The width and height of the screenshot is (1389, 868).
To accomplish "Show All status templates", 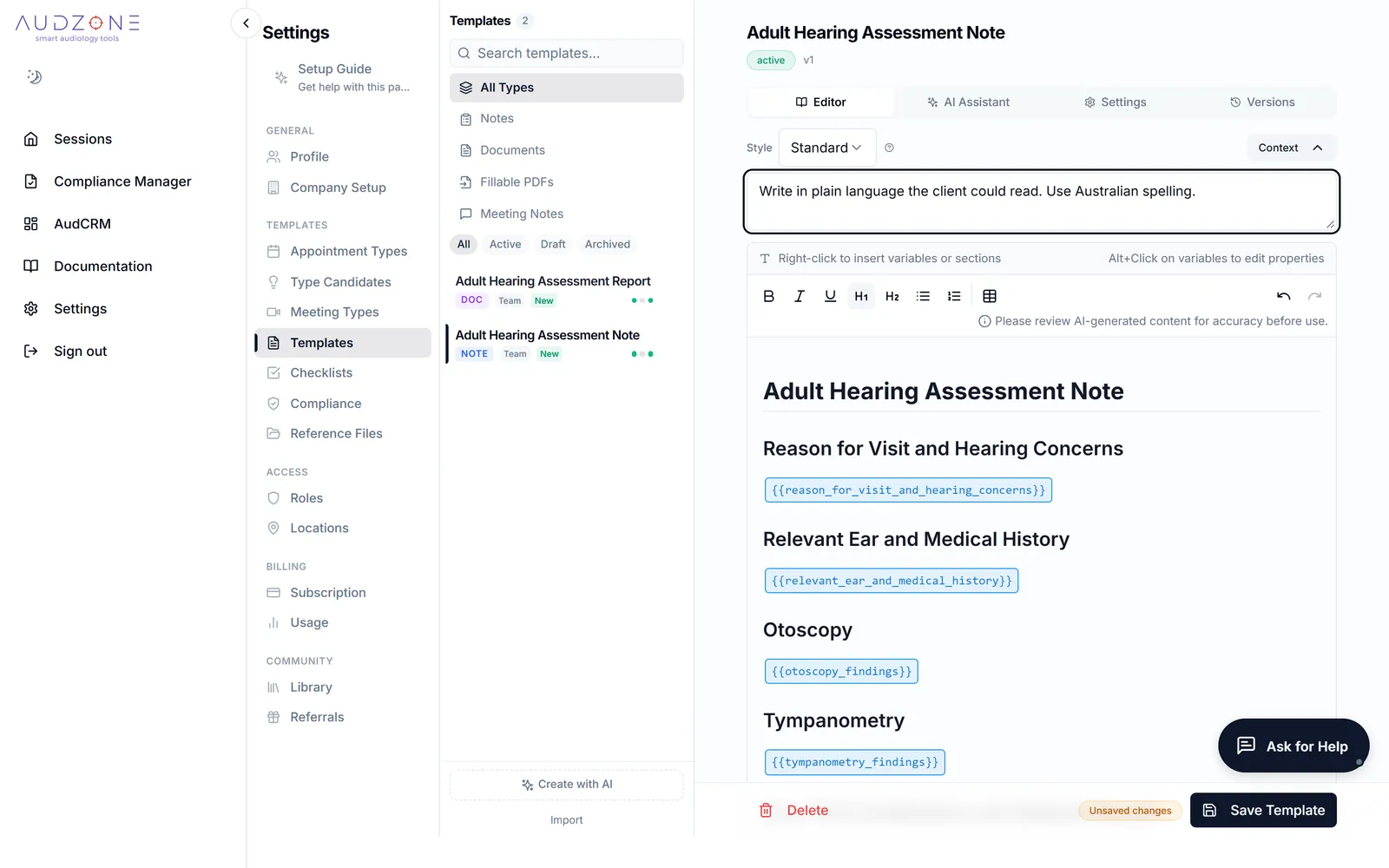I will 464,244.
